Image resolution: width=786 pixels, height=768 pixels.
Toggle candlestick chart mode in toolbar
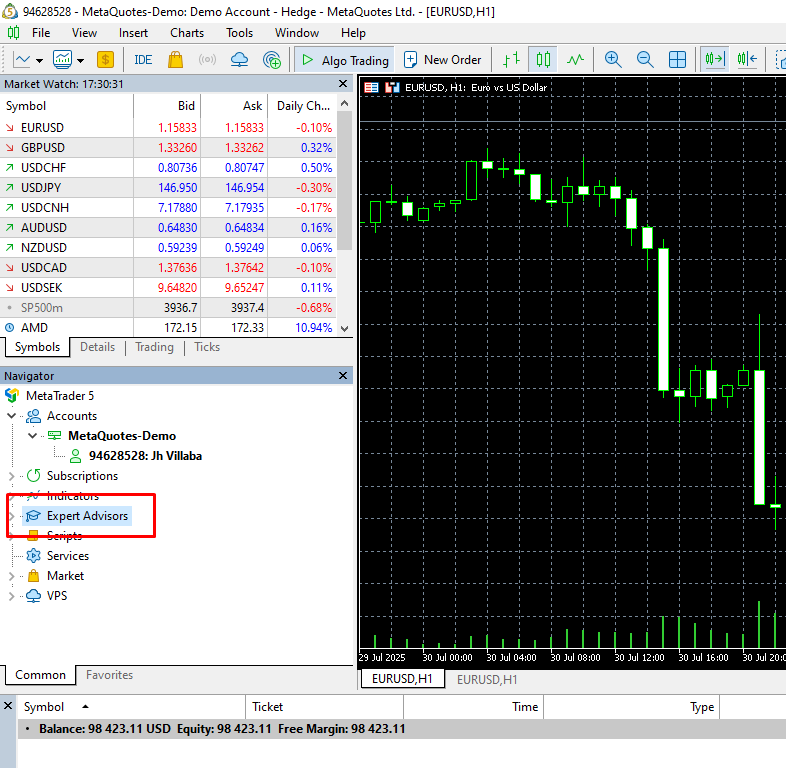click(x=543, y=59)
